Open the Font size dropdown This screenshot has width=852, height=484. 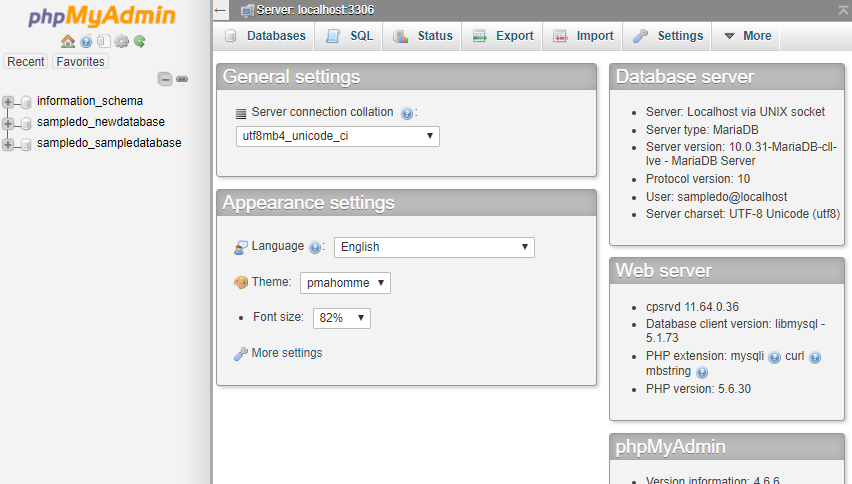342,318
